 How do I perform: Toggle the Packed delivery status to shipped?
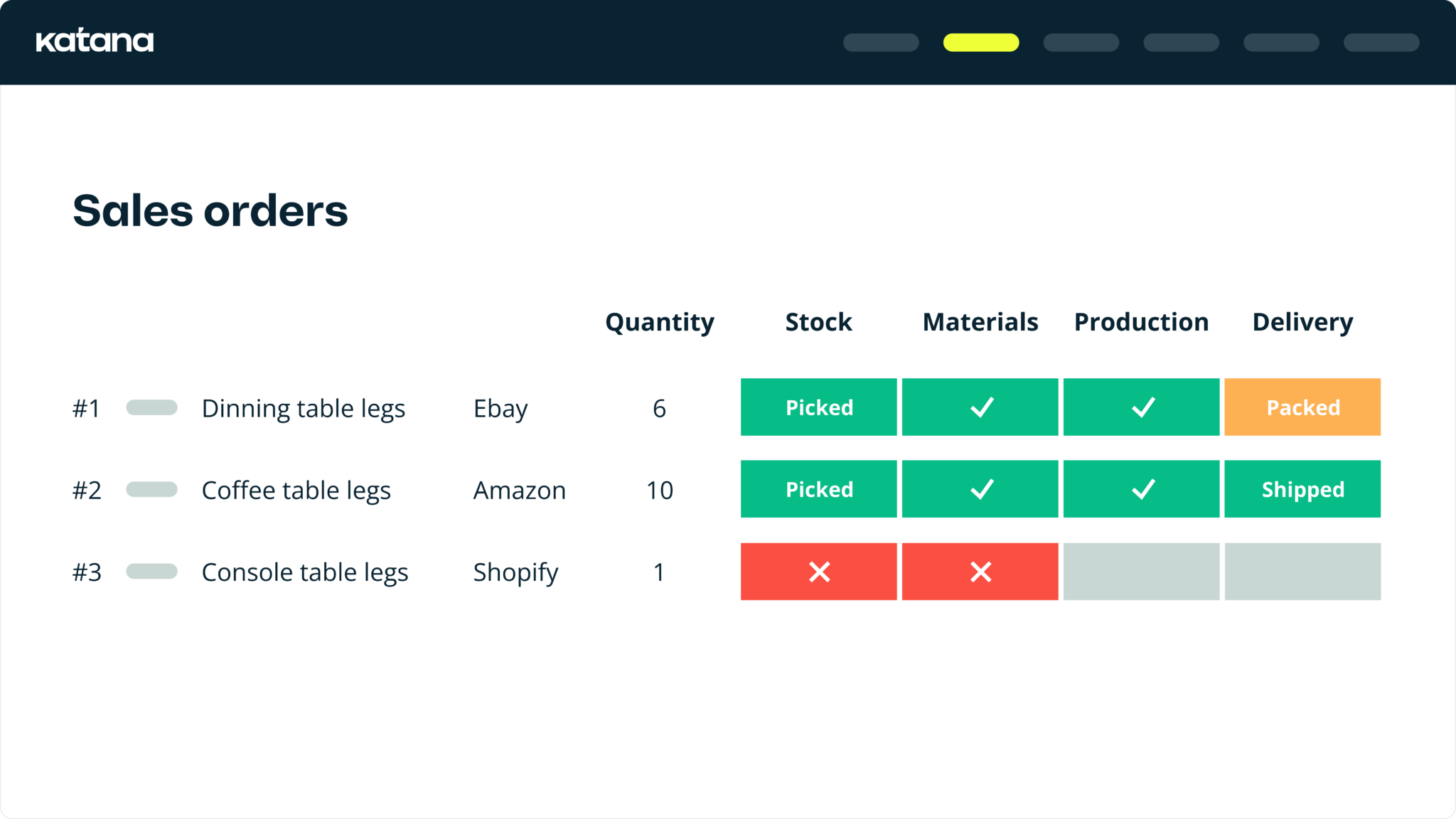pyautogui.click(x=1302, y=407)
